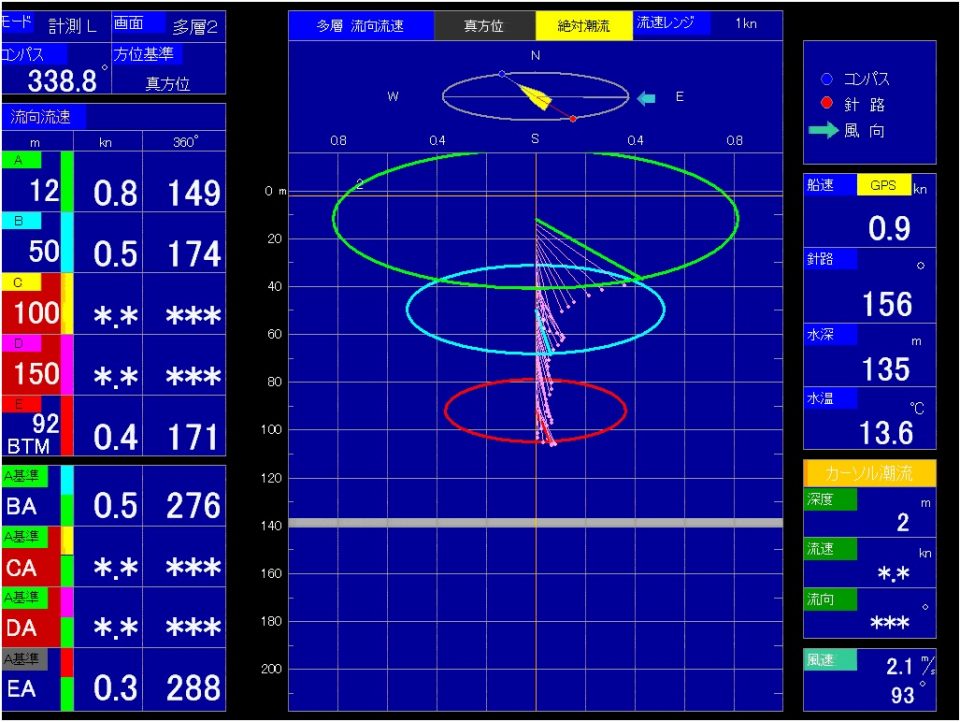This screenshot has height=722, width=960.
Task: Click layer E red tag
Action: point(21,404)
